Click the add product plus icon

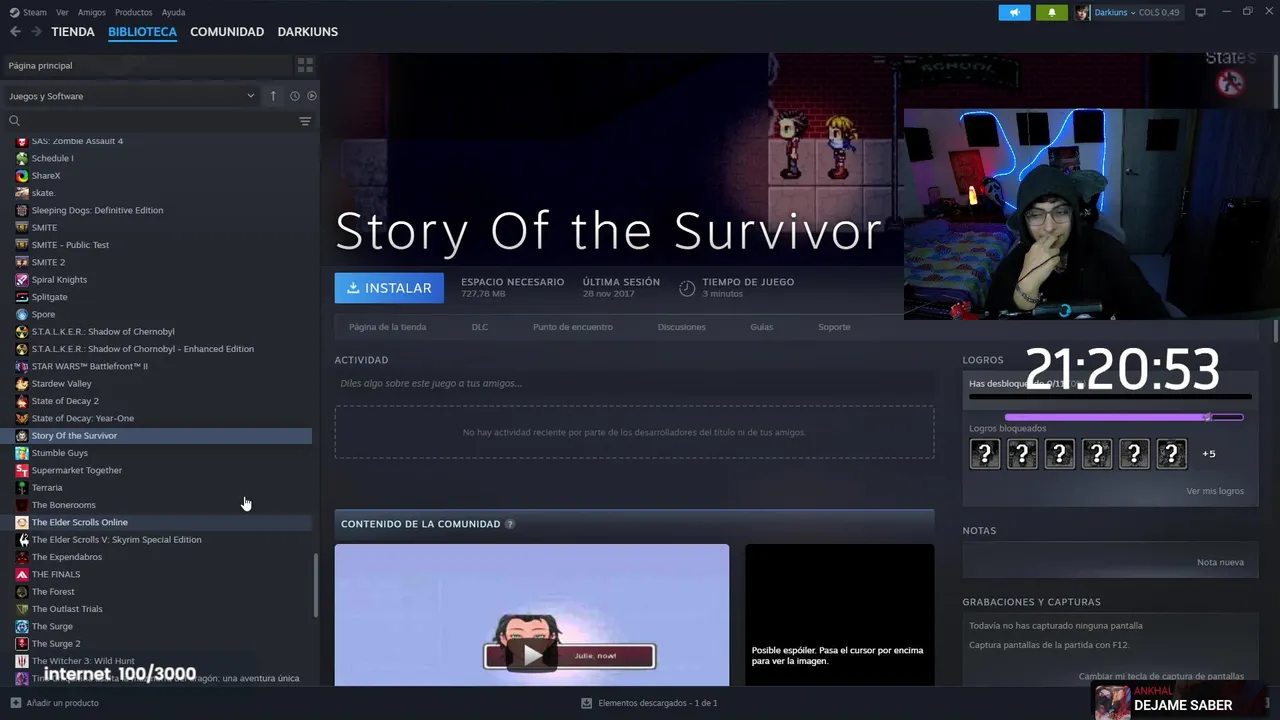click(x=15, y=703)
